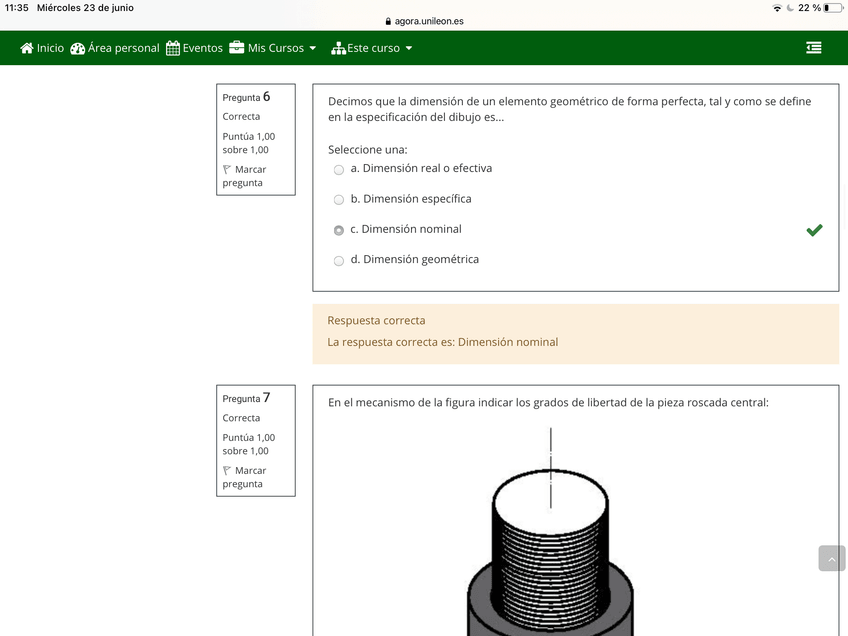Select option a. Dimensión real o efectiva

pos(339,170)
